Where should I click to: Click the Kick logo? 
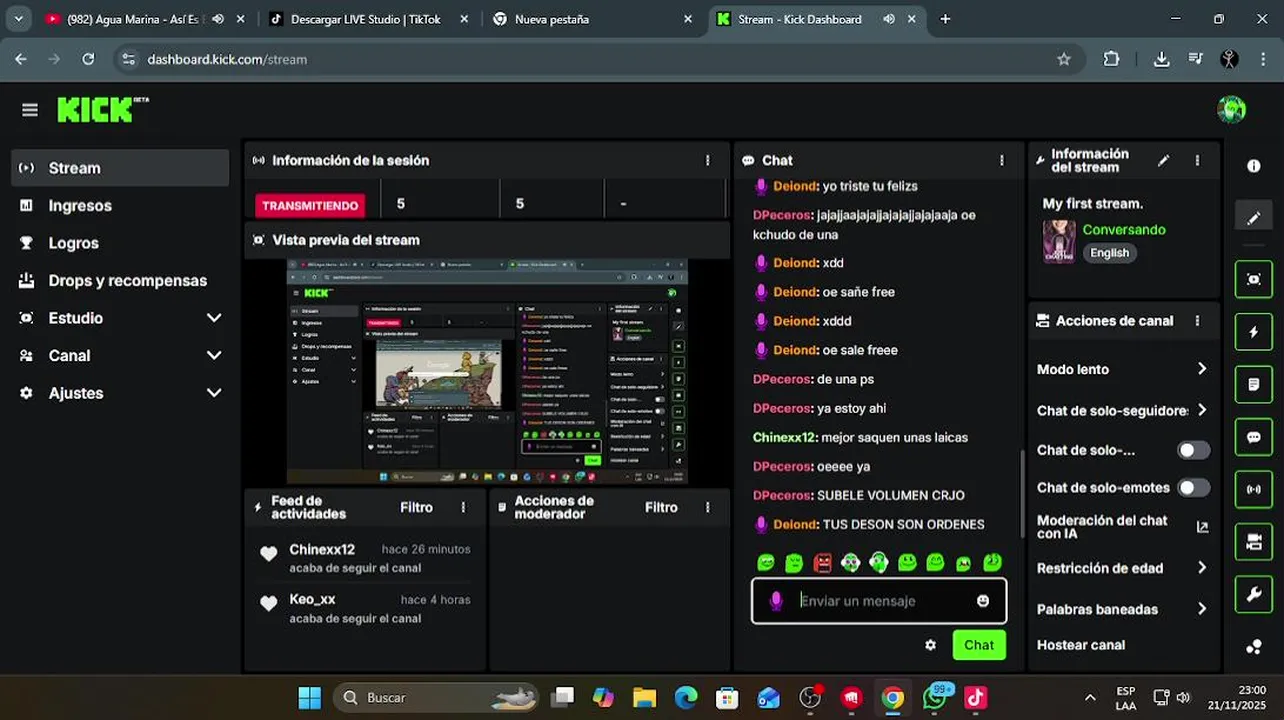[x=103, y=109]
